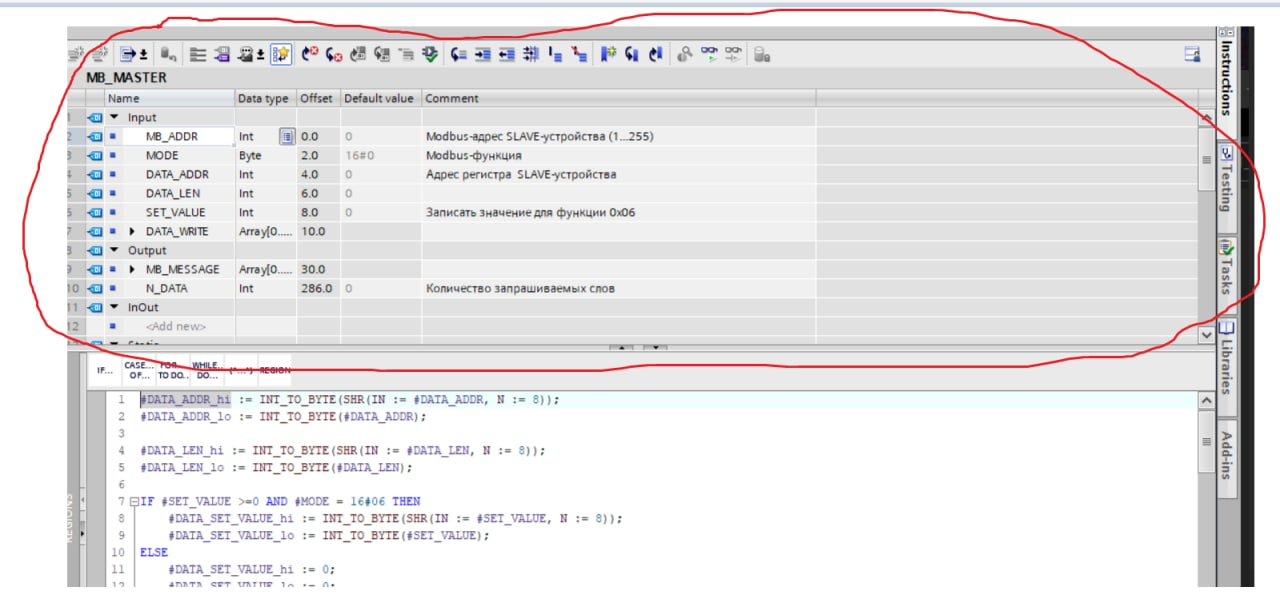This screenshot has width=1280, height=607.
Task: Open the Testing side tab
Action: [x=1227, y=180]
